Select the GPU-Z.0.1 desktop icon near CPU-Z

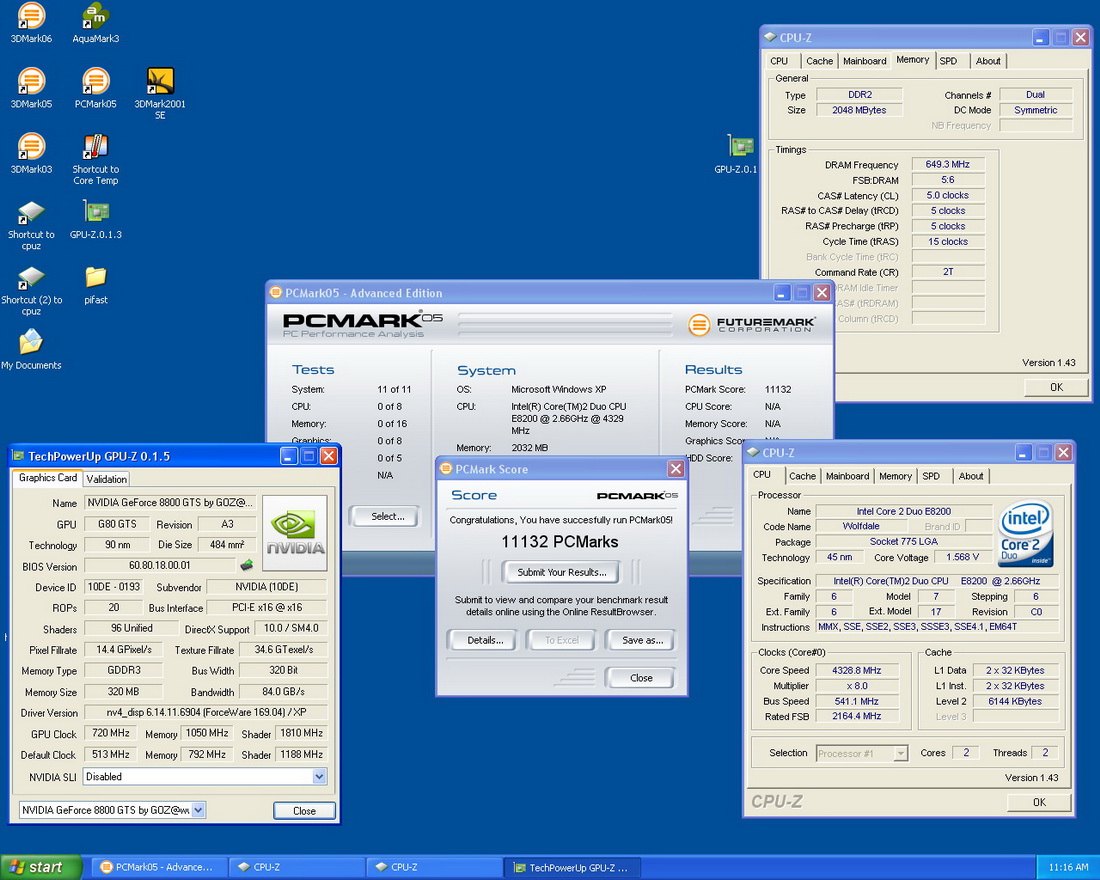(738, 154)
